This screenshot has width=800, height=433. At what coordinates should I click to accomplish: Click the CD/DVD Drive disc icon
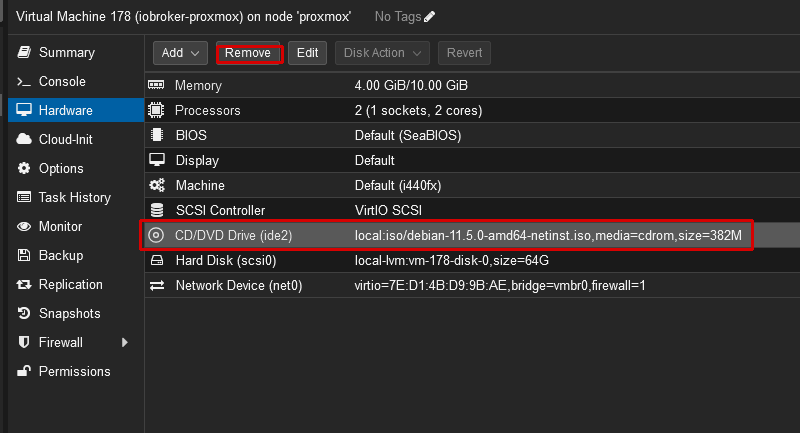pyautogui.click(x=156, y=235)
